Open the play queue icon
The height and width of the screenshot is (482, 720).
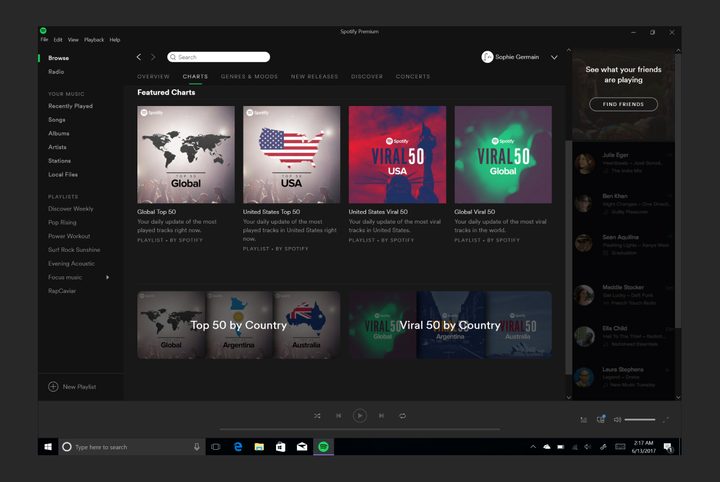(x=584, y=420)
